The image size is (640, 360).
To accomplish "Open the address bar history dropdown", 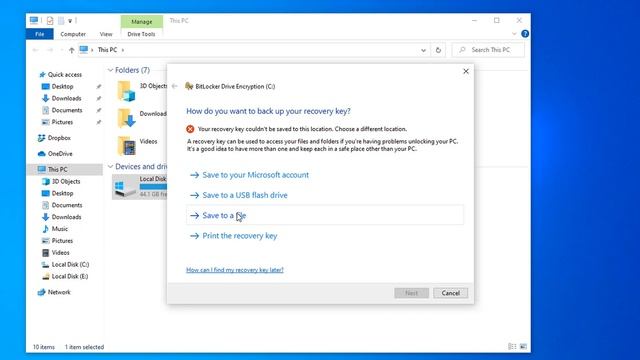I will (423, 50).
